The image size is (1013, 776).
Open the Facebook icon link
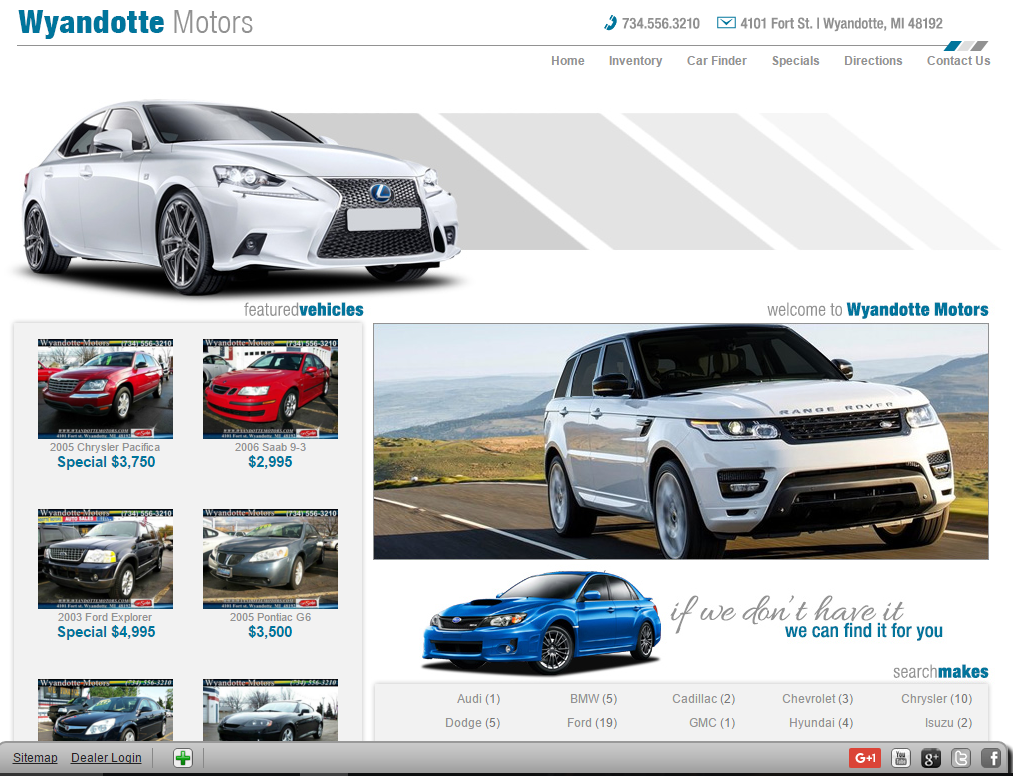[991, 758]
